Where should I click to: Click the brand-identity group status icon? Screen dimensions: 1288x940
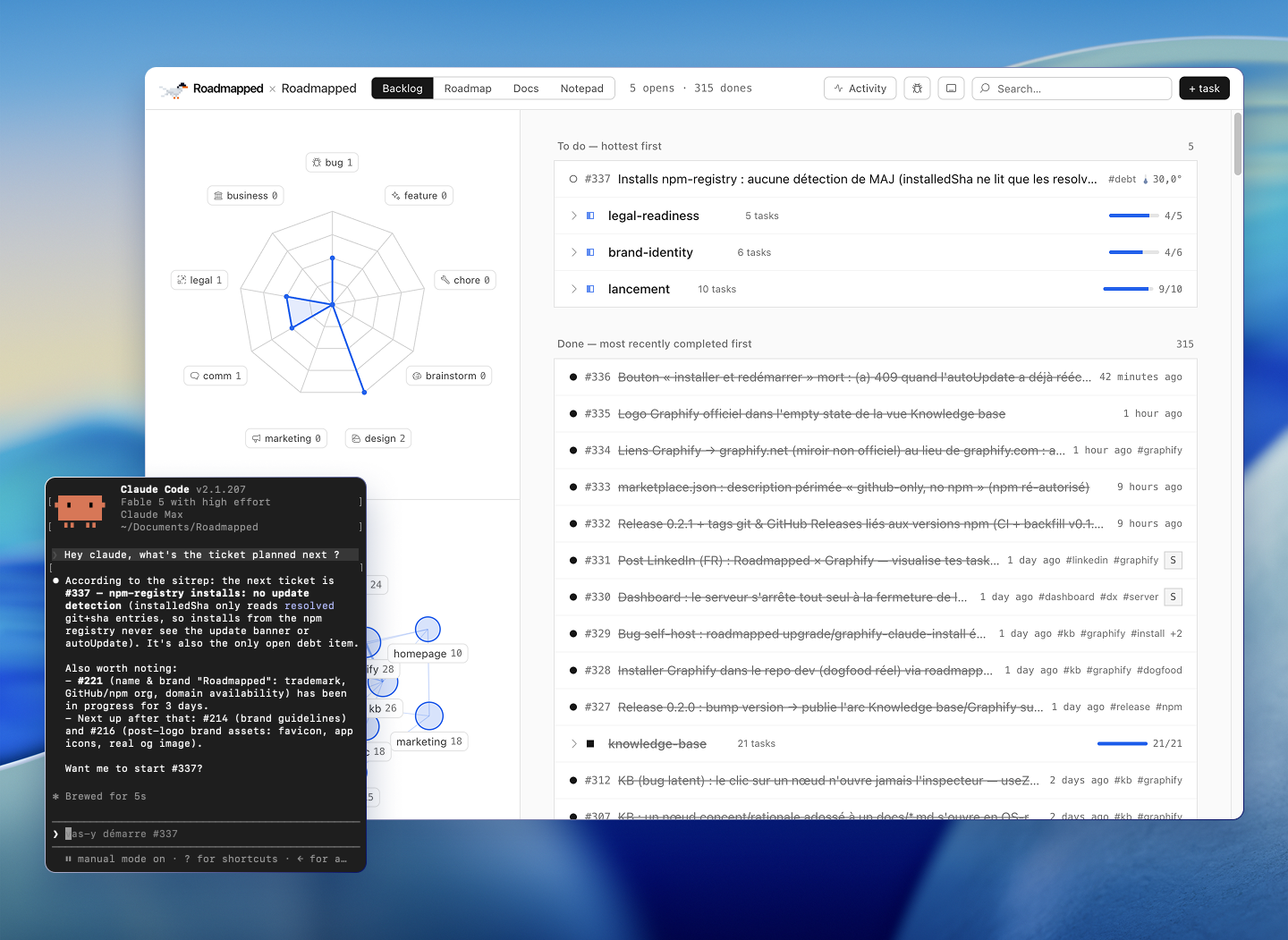(x=590, y=252)
